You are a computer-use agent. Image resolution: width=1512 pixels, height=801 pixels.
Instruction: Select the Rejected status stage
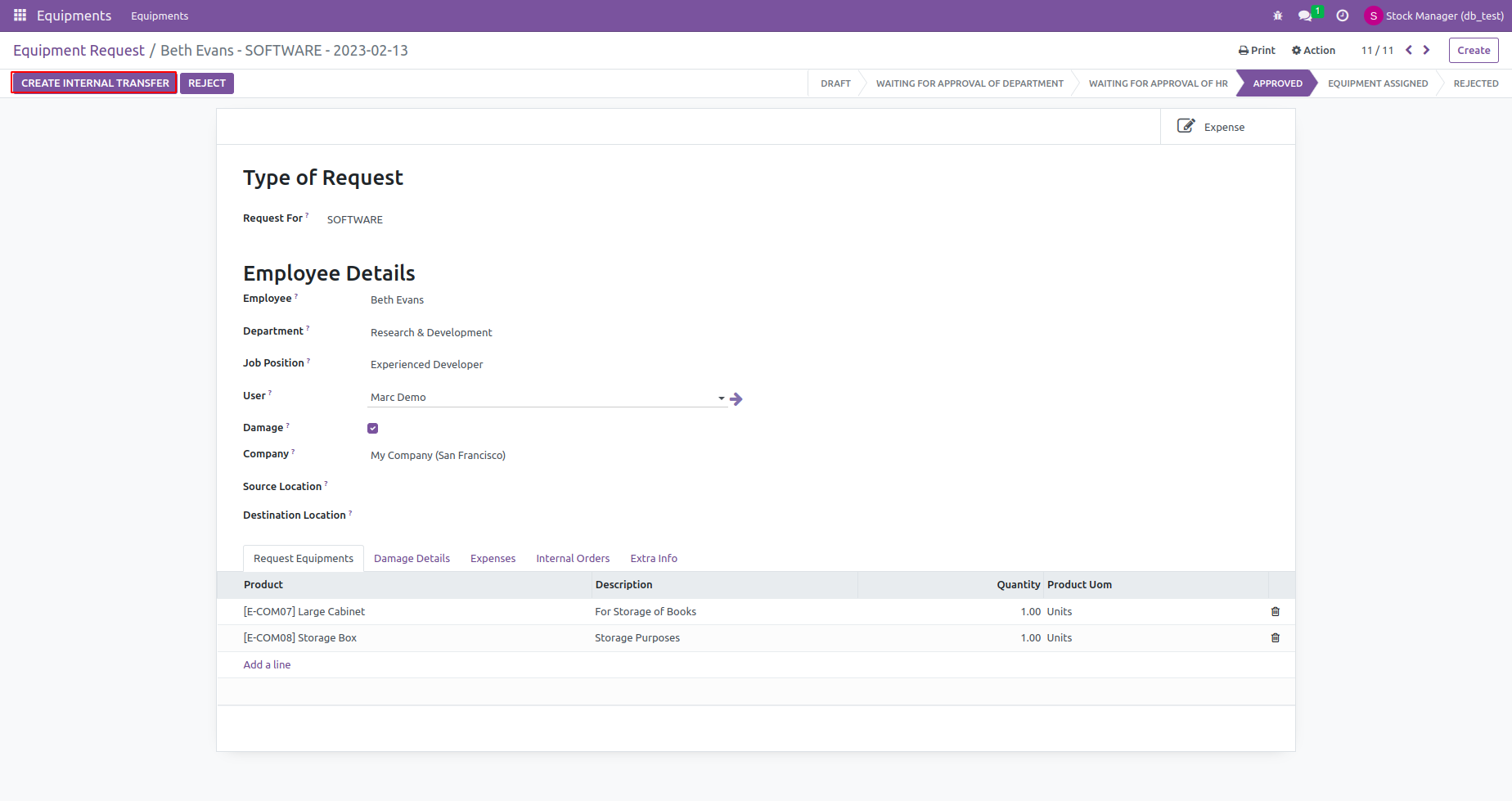1476,83
